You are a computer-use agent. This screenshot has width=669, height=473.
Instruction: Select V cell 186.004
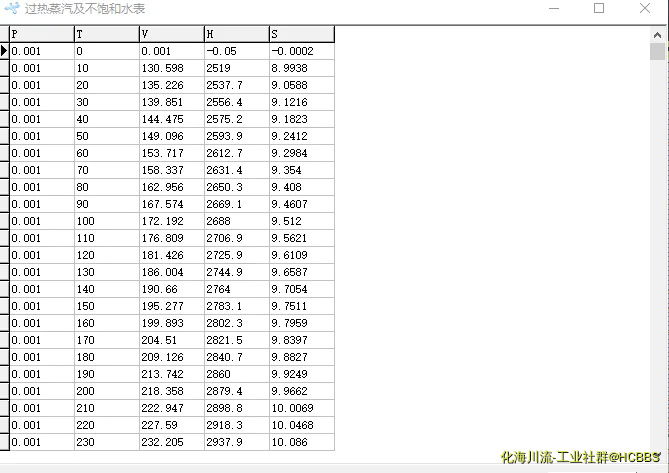(172, 272)
